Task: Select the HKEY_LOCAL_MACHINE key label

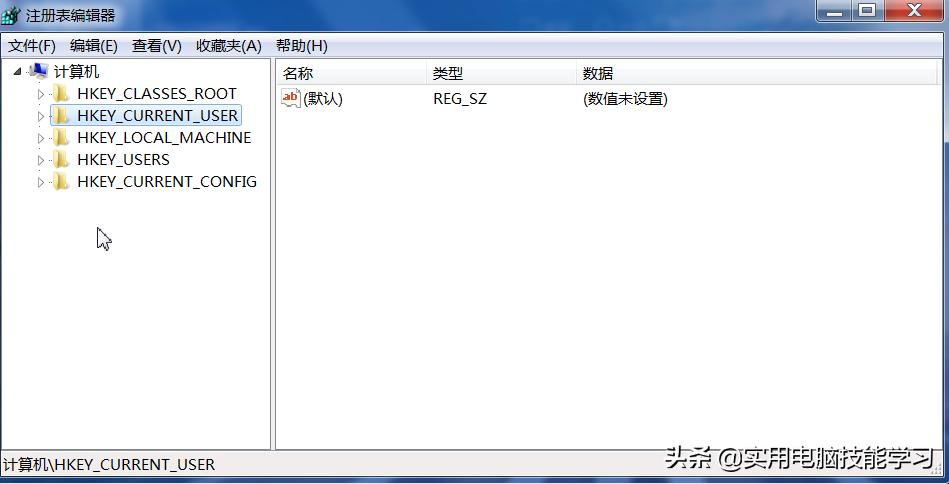Action: click(x=164, y=138)
